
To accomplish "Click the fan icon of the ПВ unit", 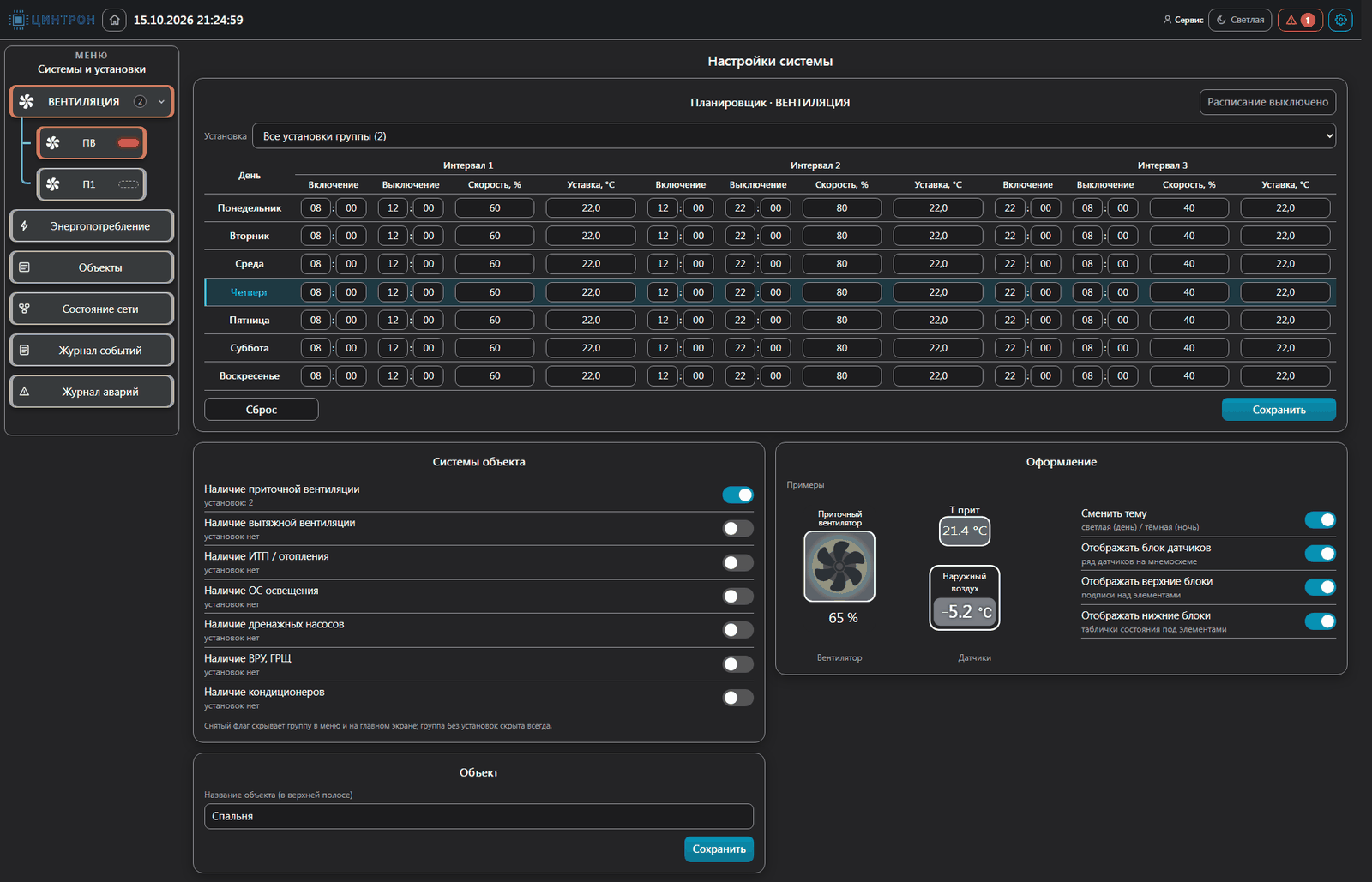I will [53, 143].
